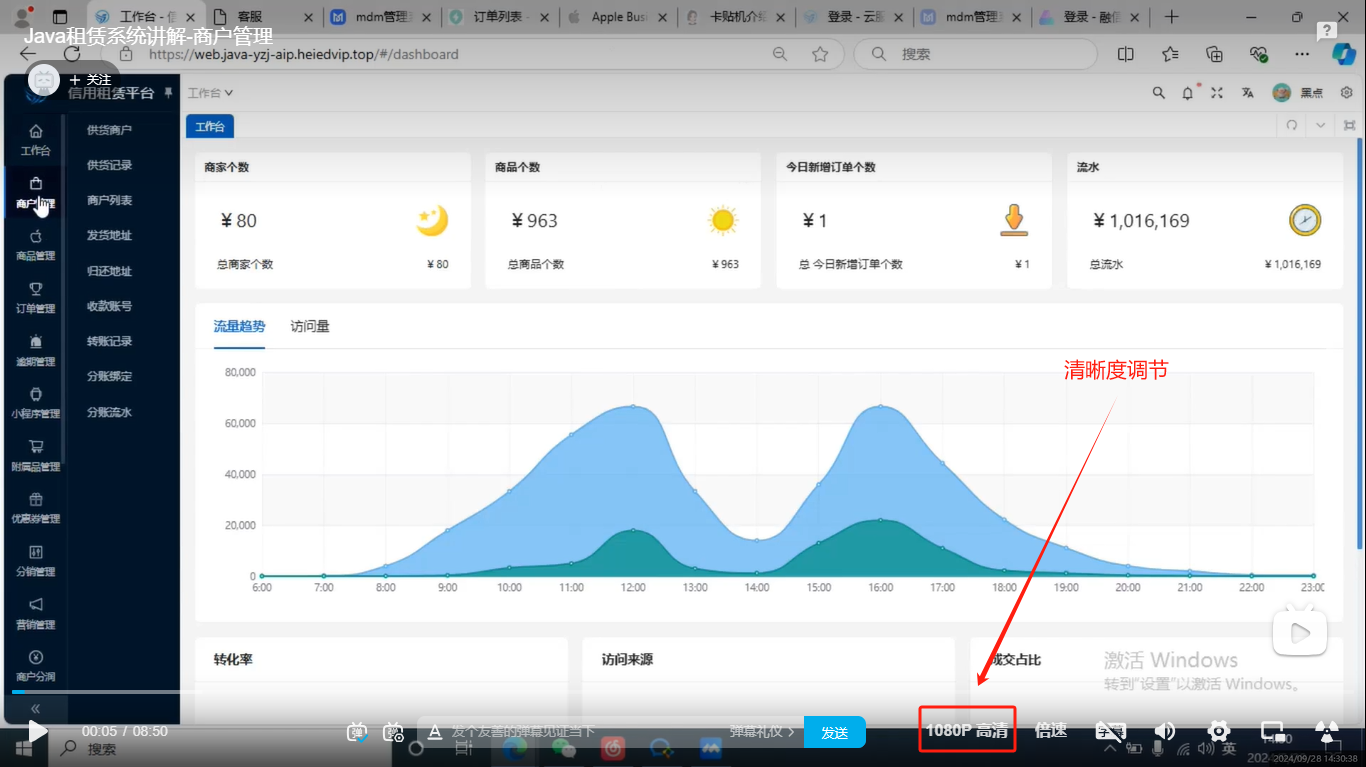Open 优惠券管理 in the sidebar
Image resolution: width=1366 pixels, height=767 pixels.
tap(35, 508)
